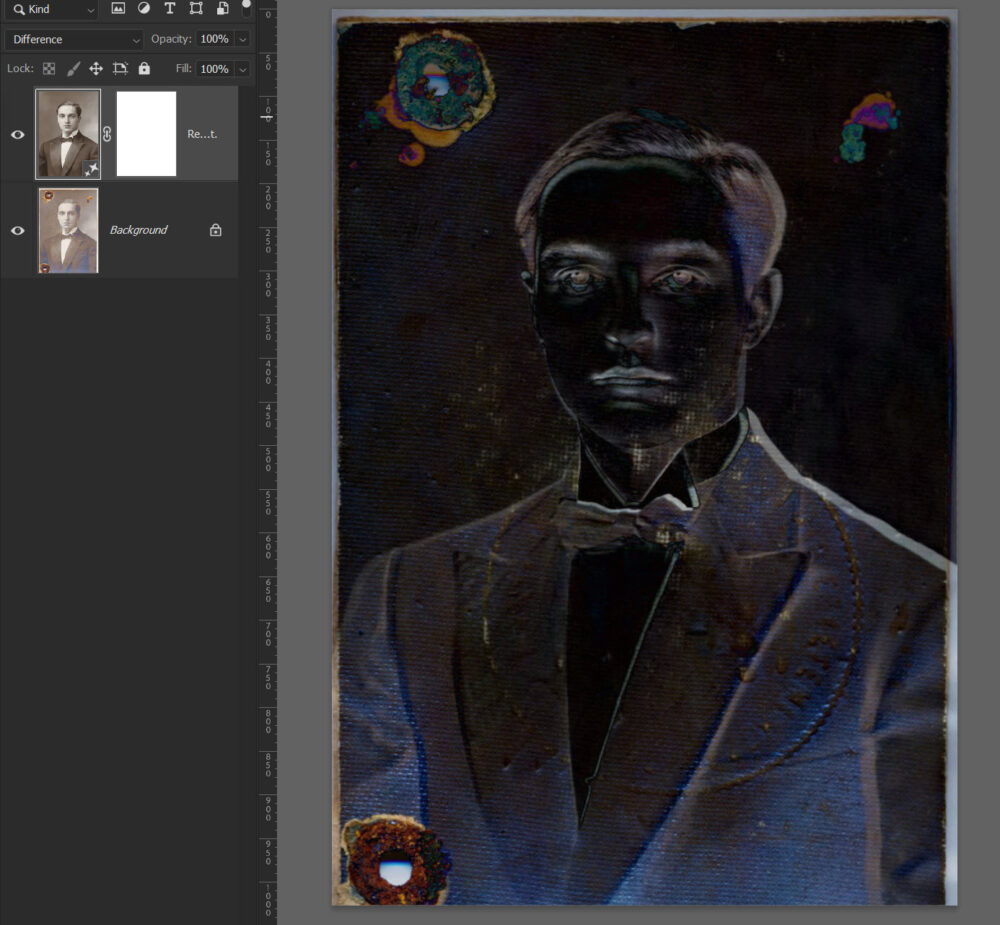The height and width of the screenshot is (925, 1000).
Task: Click the Lock all padlock icon
Action: click(144, 69)
